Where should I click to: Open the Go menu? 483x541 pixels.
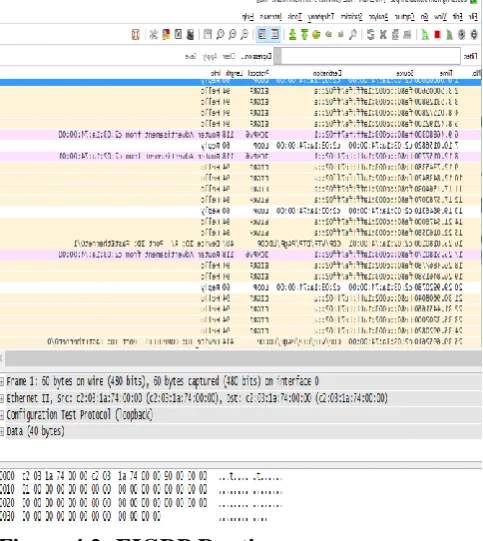click(424, 17)
